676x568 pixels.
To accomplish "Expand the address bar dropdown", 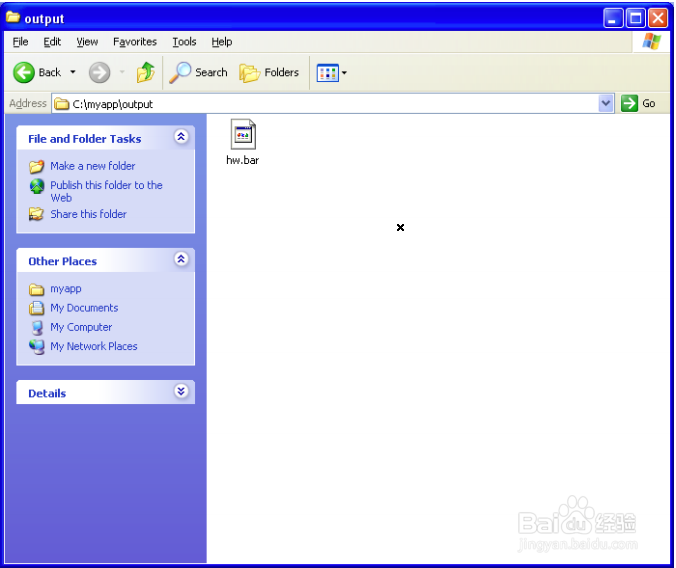I will tap(606, 104).
